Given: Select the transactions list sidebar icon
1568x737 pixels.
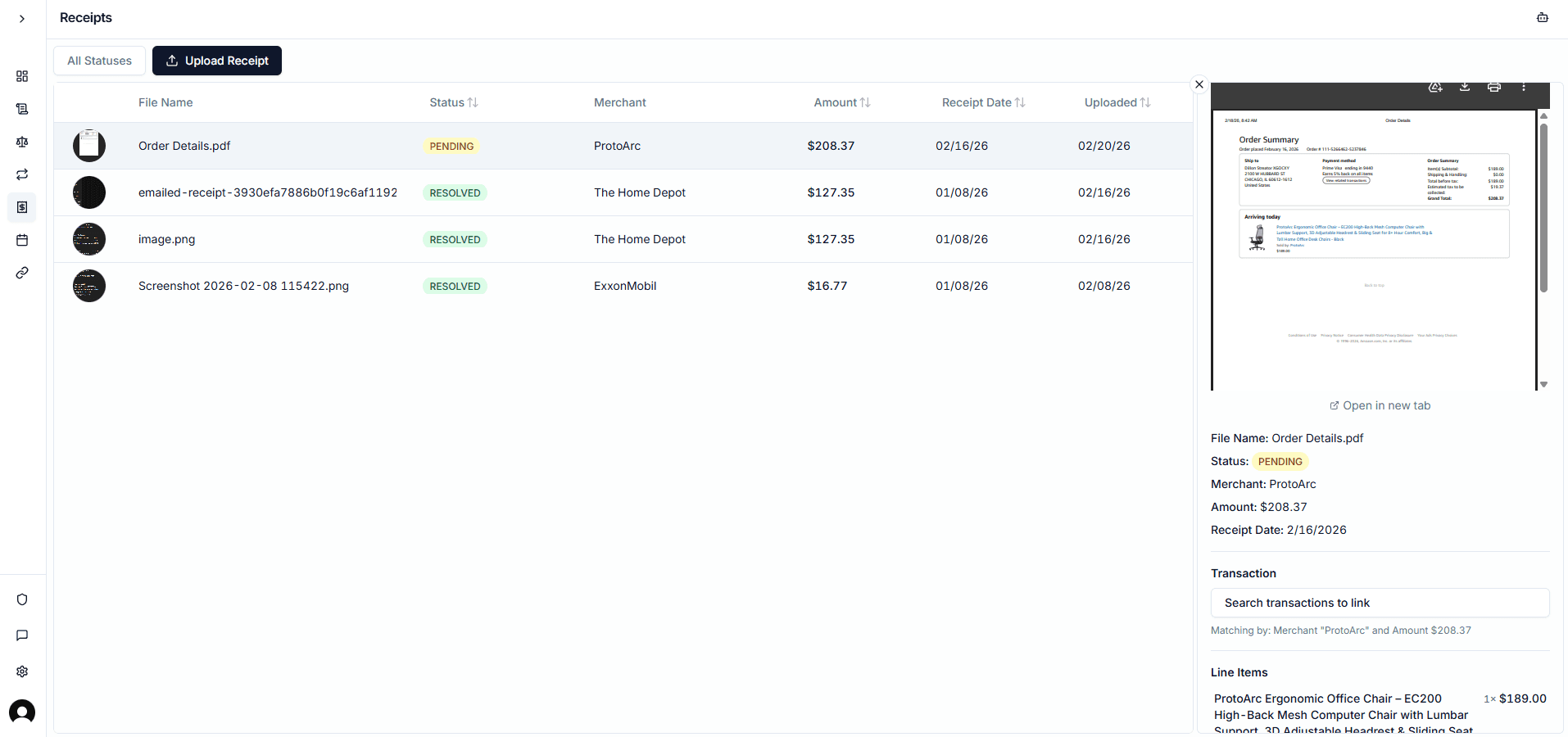Looking at the screenshot, I should (x=22, y=109).
